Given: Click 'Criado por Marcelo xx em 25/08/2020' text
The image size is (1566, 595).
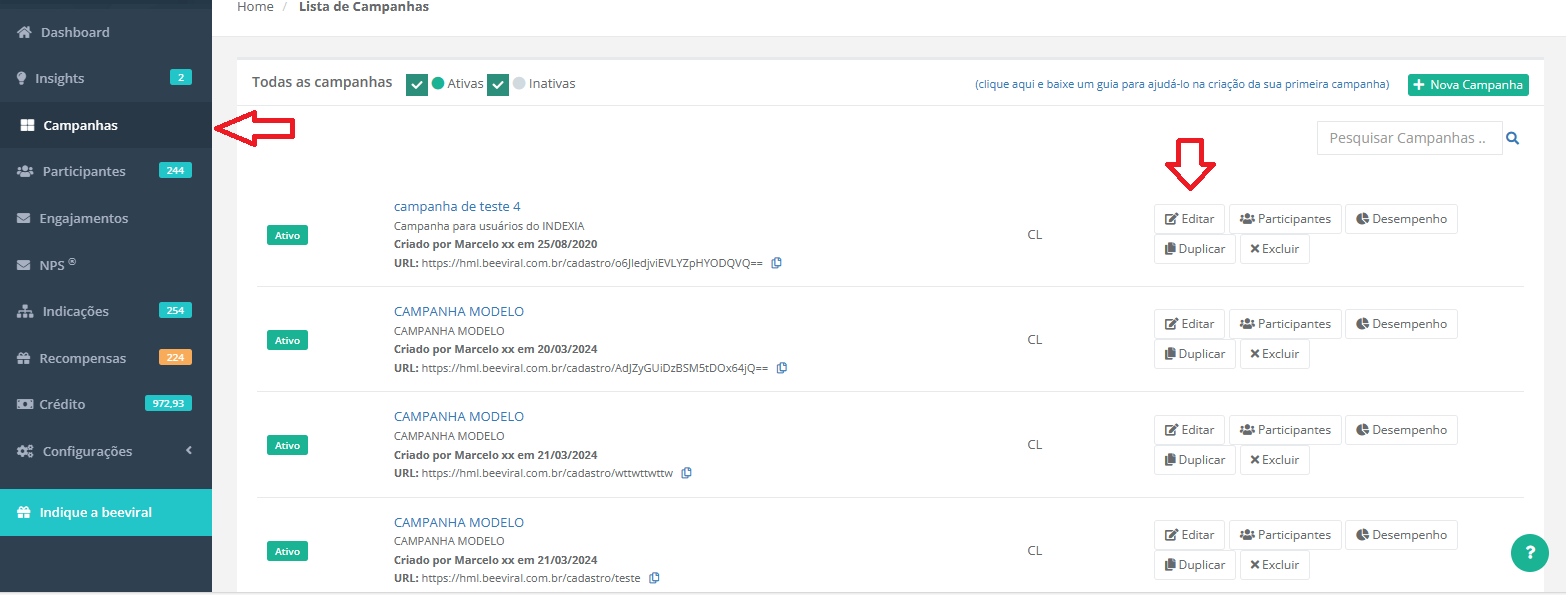Looking at the screenshot, I should click(x=496, y=244).
